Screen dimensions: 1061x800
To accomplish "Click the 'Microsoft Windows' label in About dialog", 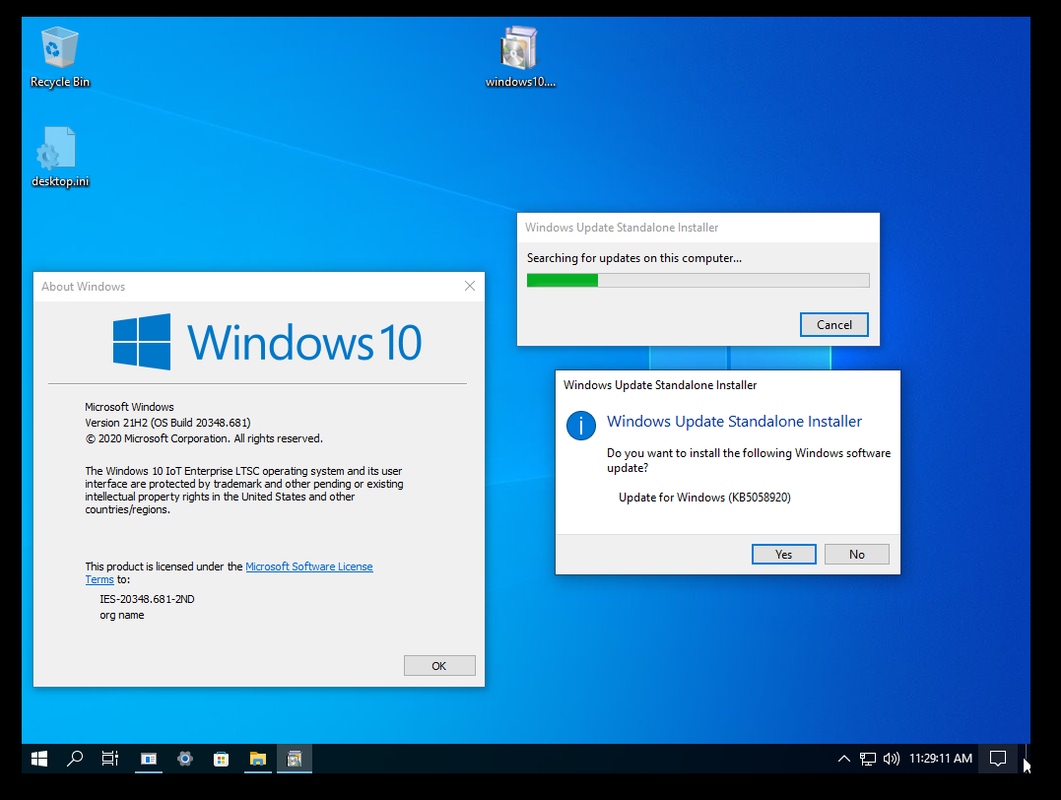I will [129, 407].
